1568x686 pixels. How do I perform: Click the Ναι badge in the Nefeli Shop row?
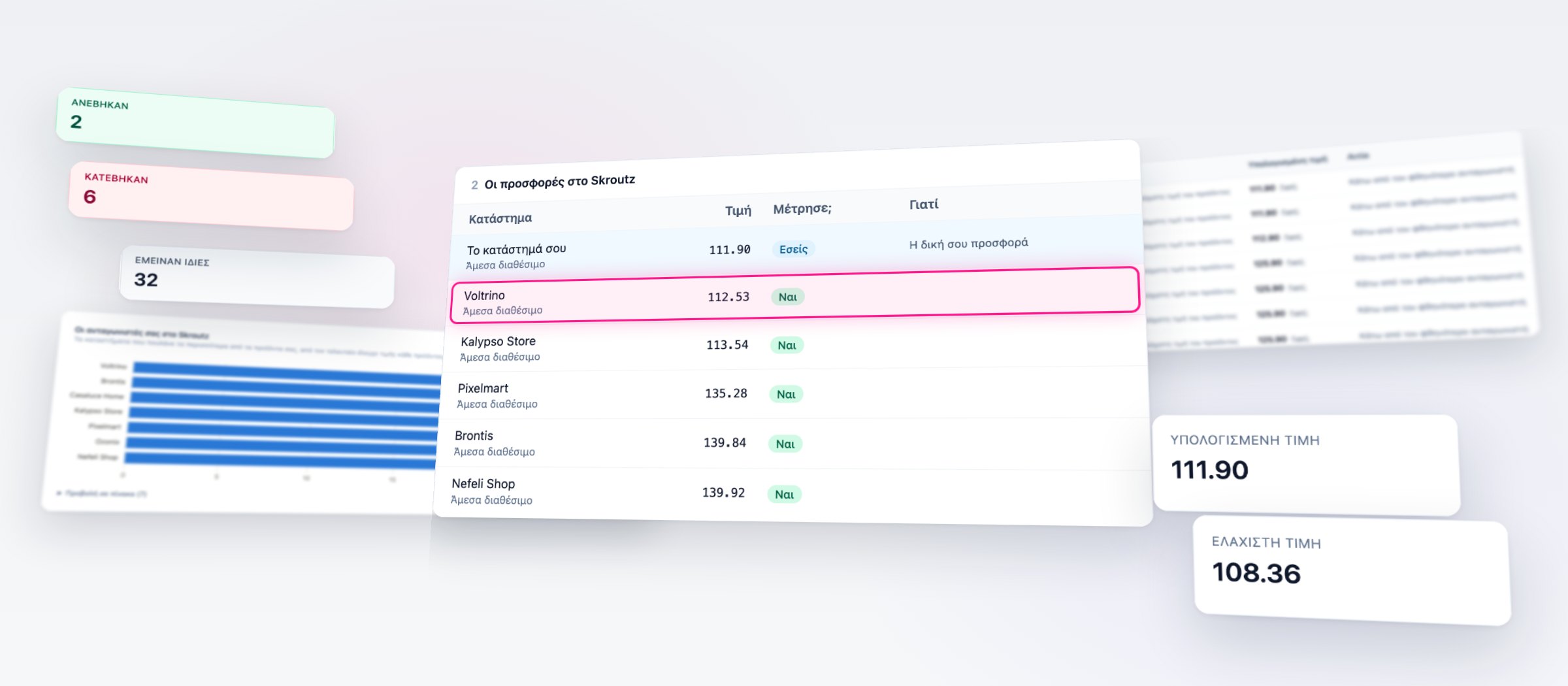click(784, 494)
